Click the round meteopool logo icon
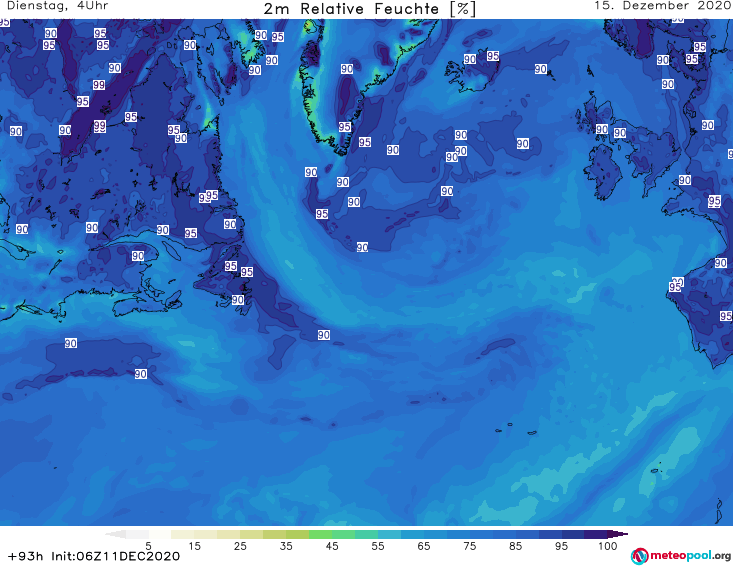This screenshot has height=566, width=733. pyautogui.click(x=639, y=556)
